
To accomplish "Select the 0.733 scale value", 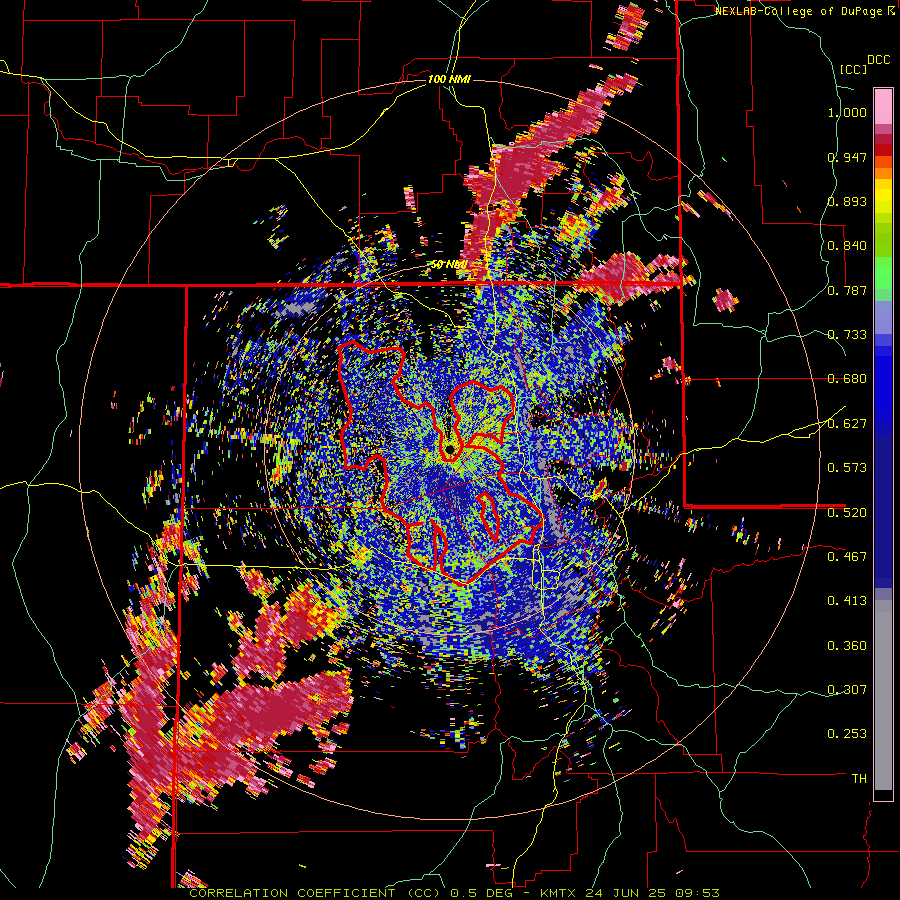I will point(847,335).
